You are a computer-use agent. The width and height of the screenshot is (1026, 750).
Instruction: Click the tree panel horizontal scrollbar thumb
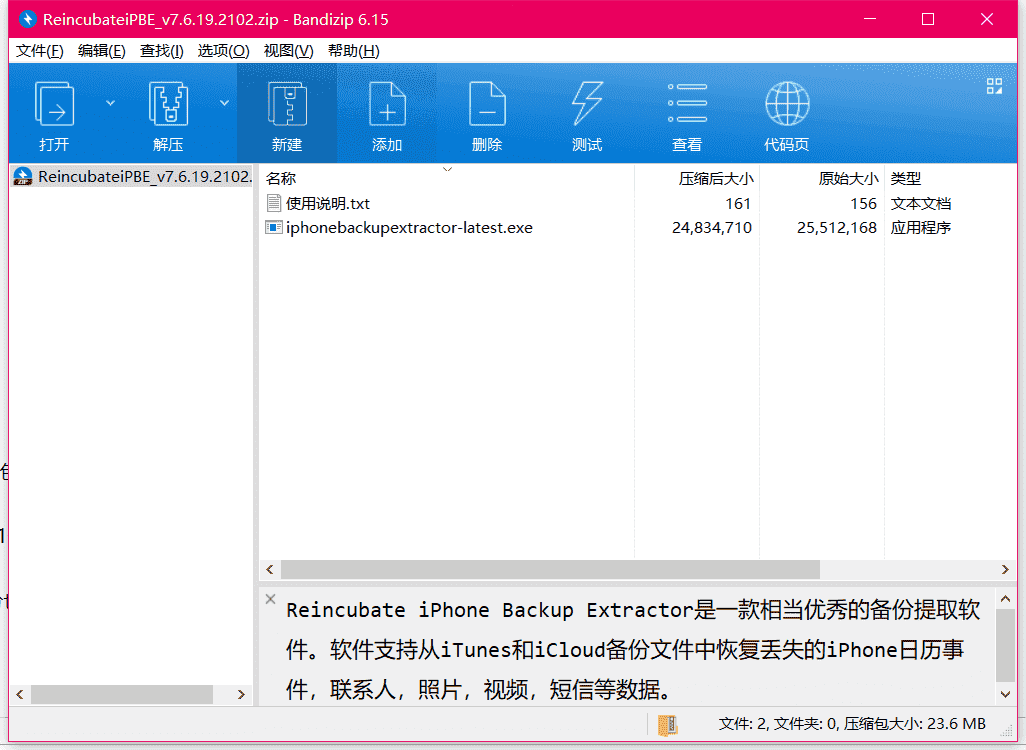[122, 694]
